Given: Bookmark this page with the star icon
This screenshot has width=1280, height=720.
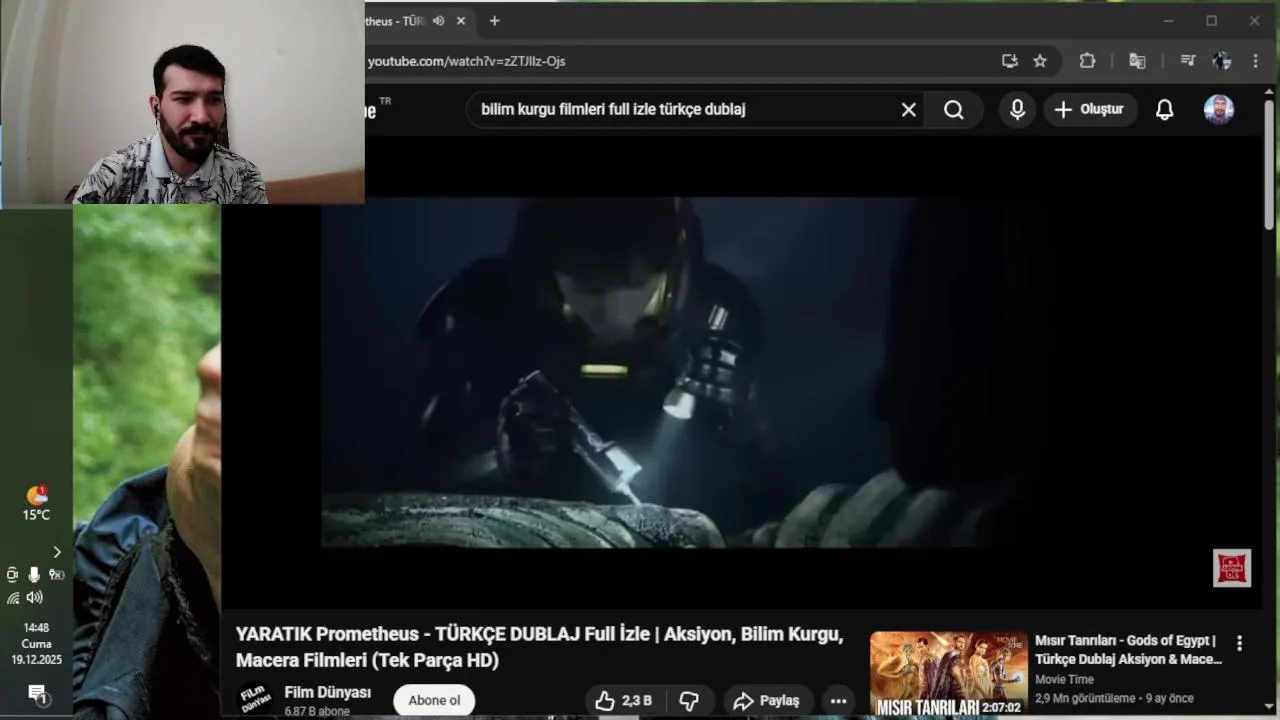Looking at the screenshot, I should pyautogui.click(x=1040, y=61).
